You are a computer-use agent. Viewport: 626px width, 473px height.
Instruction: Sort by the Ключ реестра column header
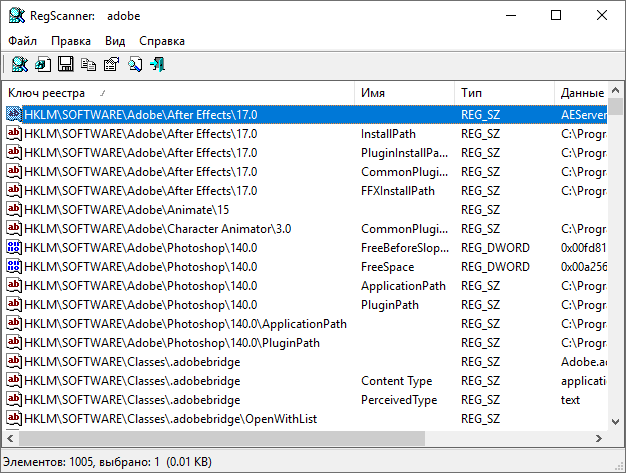(x=178, y=93)
